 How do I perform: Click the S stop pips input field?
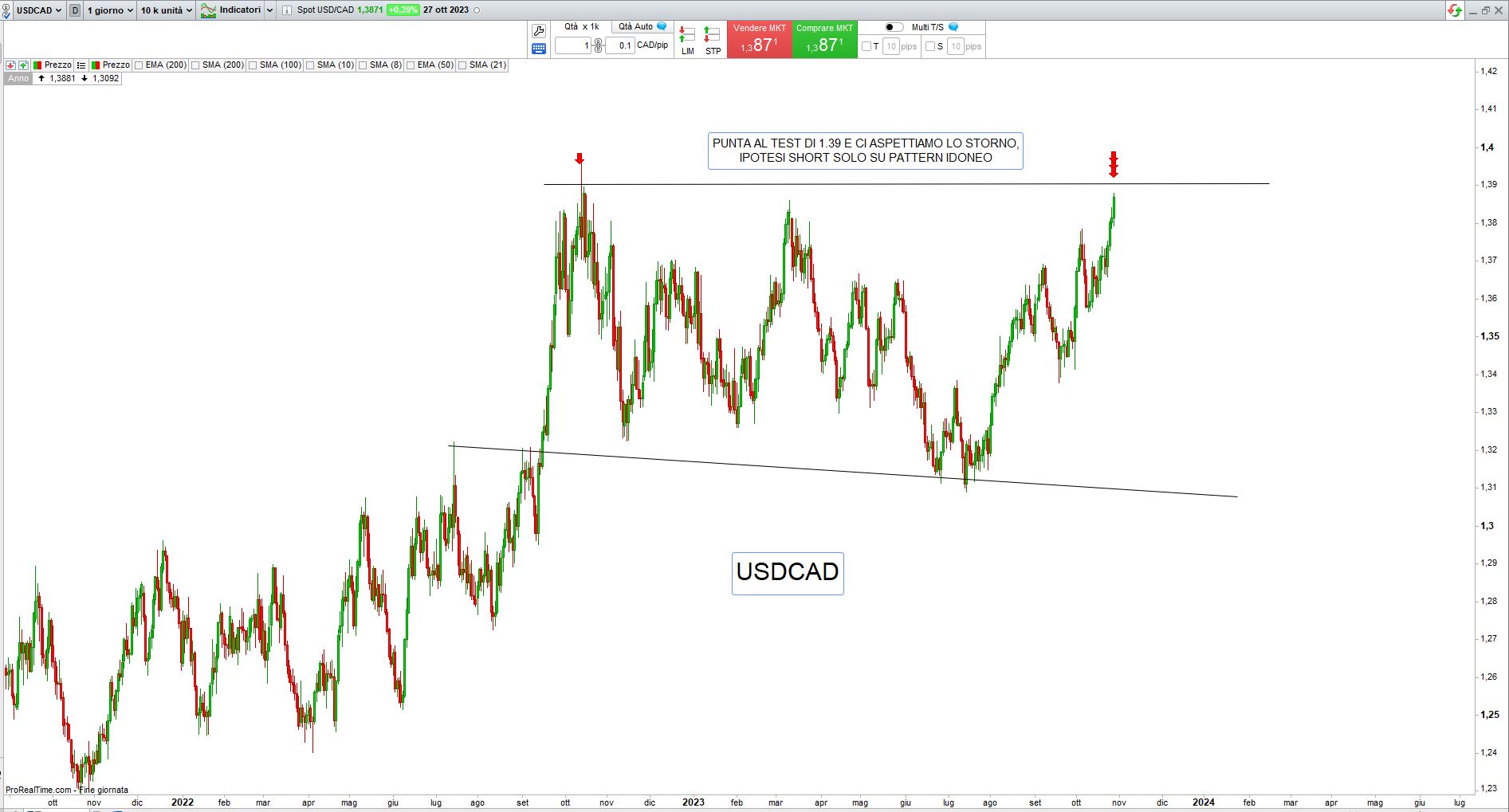(x=956, y=46)
